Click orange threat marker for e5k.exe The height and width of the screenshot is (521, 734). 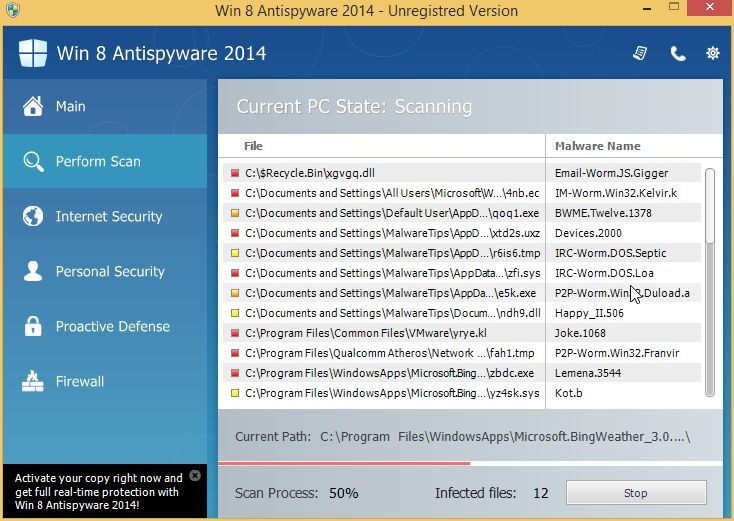tap(235, 293)
